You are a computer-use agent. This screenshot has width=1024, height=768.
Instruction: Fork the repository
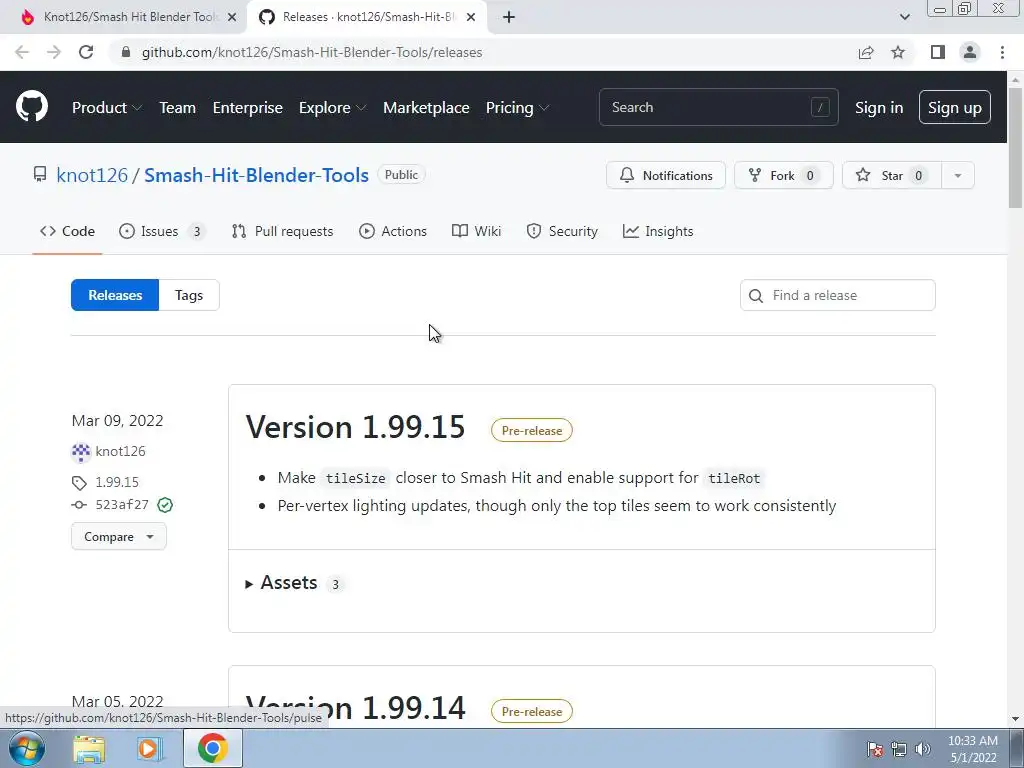click(784, 175)
